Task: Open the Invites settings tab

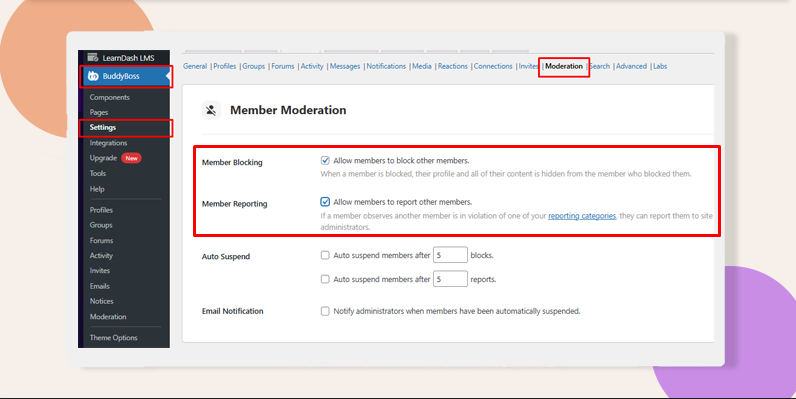Action: [528, 66]
